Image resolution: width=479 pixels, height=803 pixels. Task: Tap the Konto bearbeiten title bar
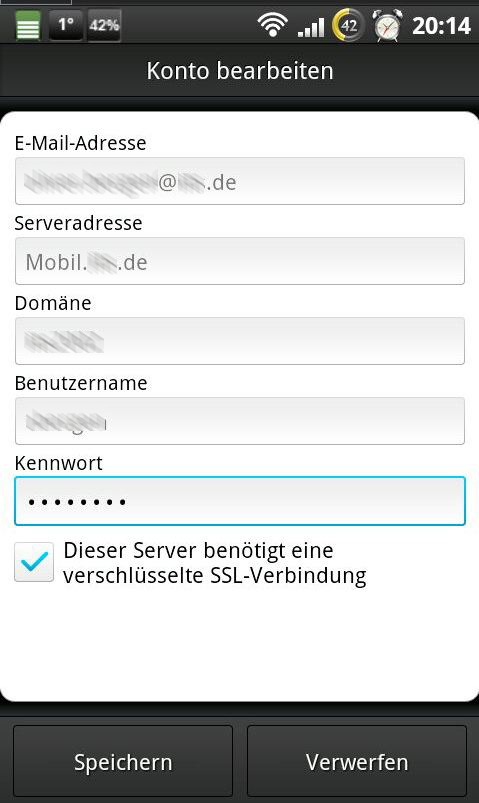[x=240, y=70]
